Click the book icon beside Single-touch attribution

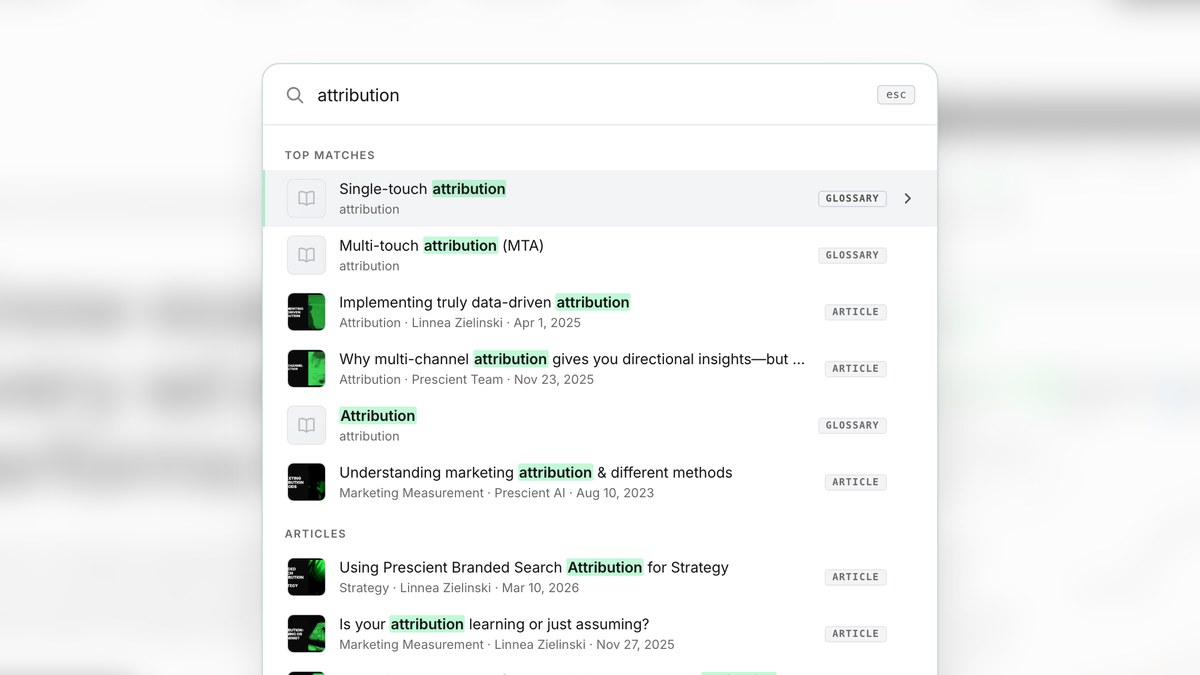(x=306, y=198)
